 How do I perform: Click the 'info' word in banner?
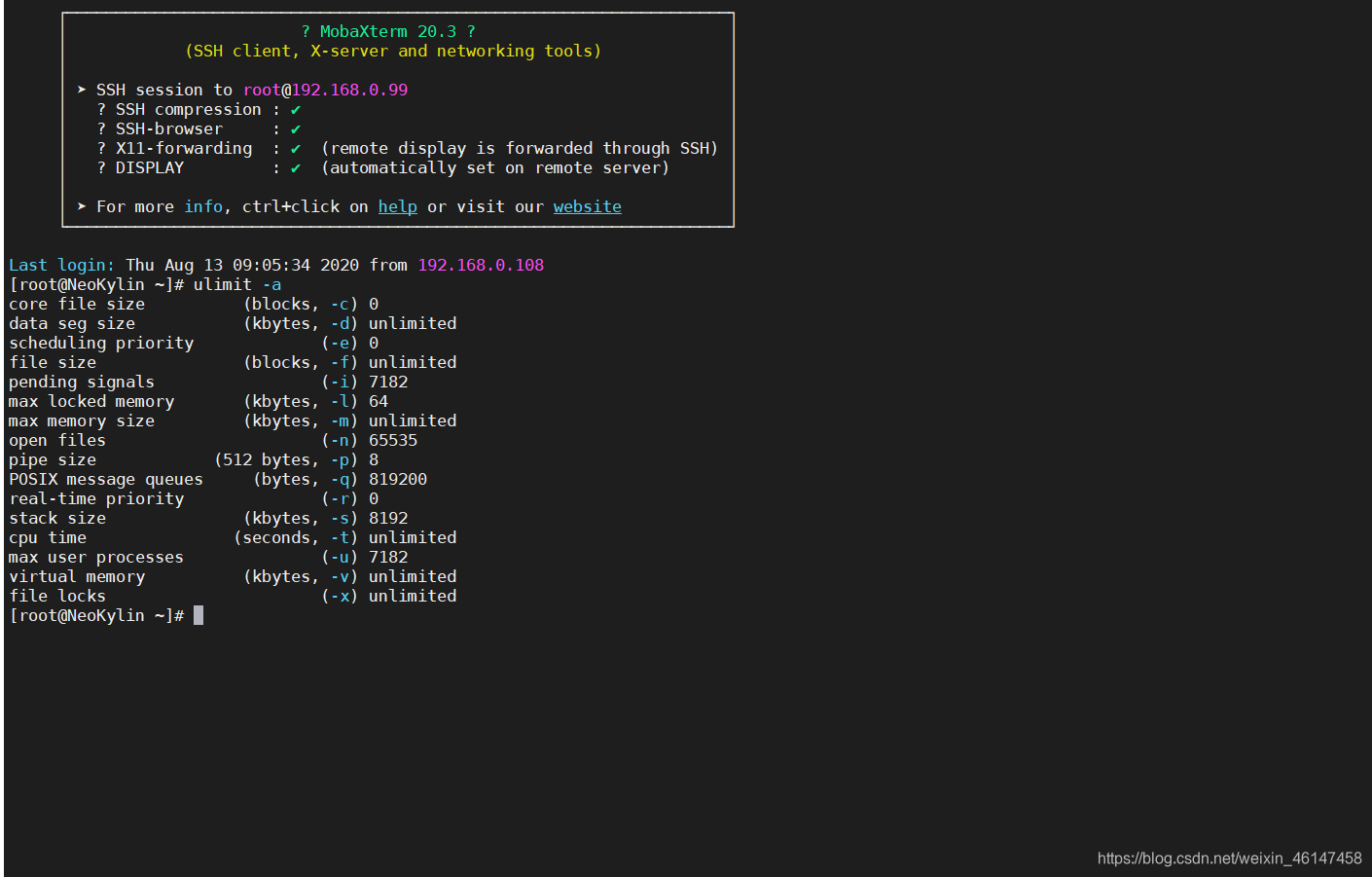point(203,206)
